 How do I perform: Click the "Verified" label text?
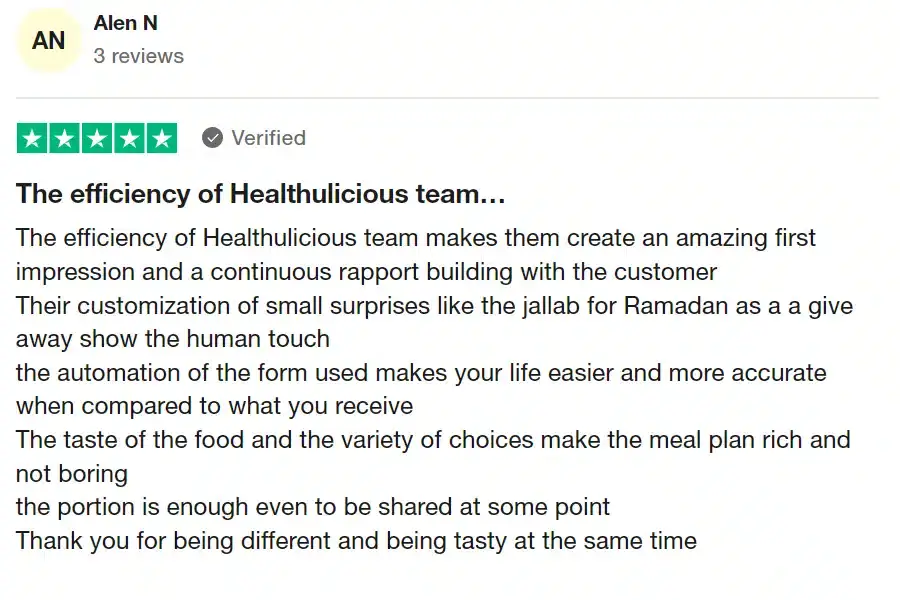coord(268,138)
